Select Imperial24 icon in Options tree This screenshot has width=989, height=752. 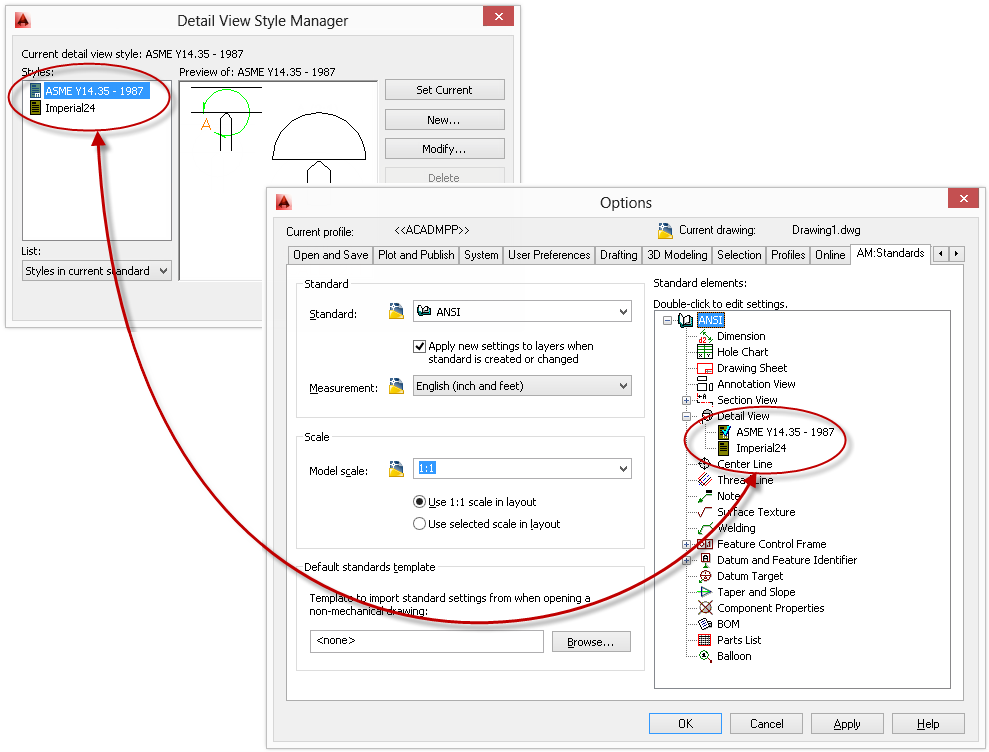point(725,448)
